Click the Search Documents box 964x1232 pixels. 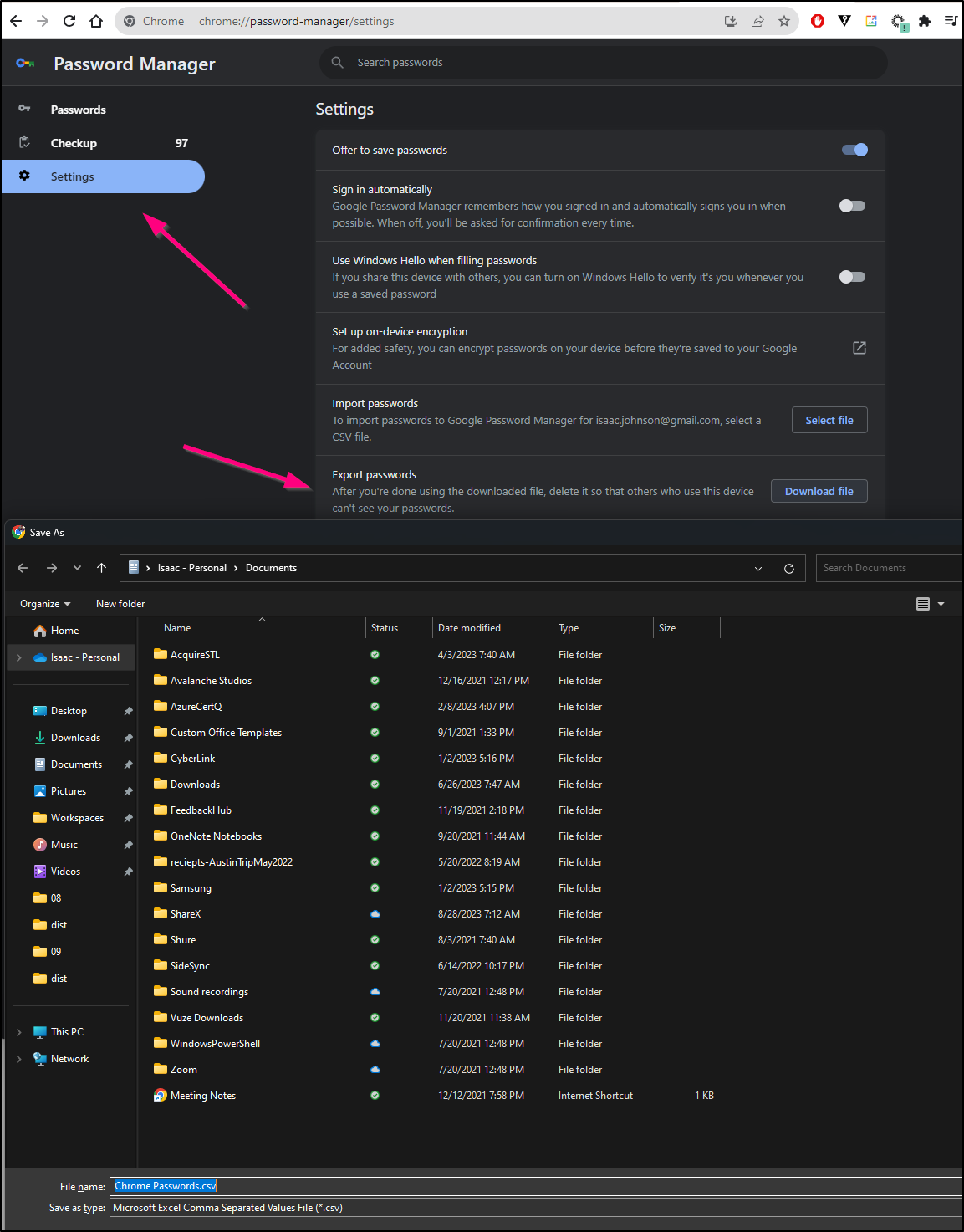pyautogui.click(x=889, y=568)
